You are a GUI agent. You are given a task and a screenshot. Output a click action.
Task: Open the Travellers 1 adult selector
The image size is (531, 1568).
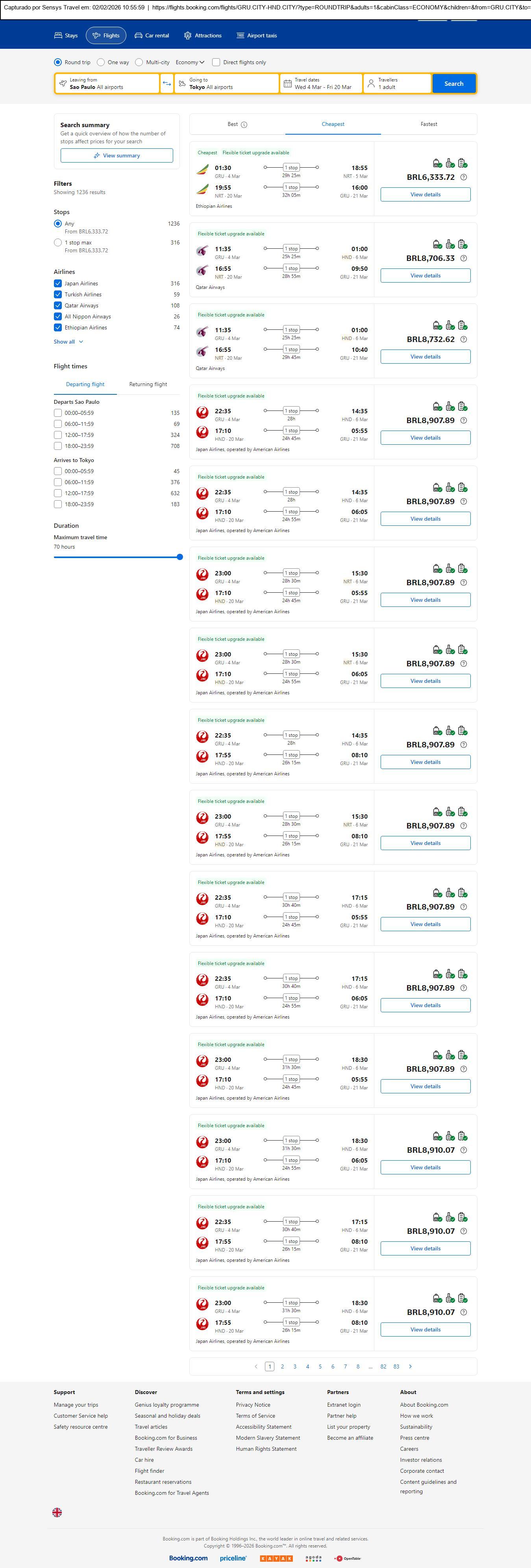click(x=397, y=83)
